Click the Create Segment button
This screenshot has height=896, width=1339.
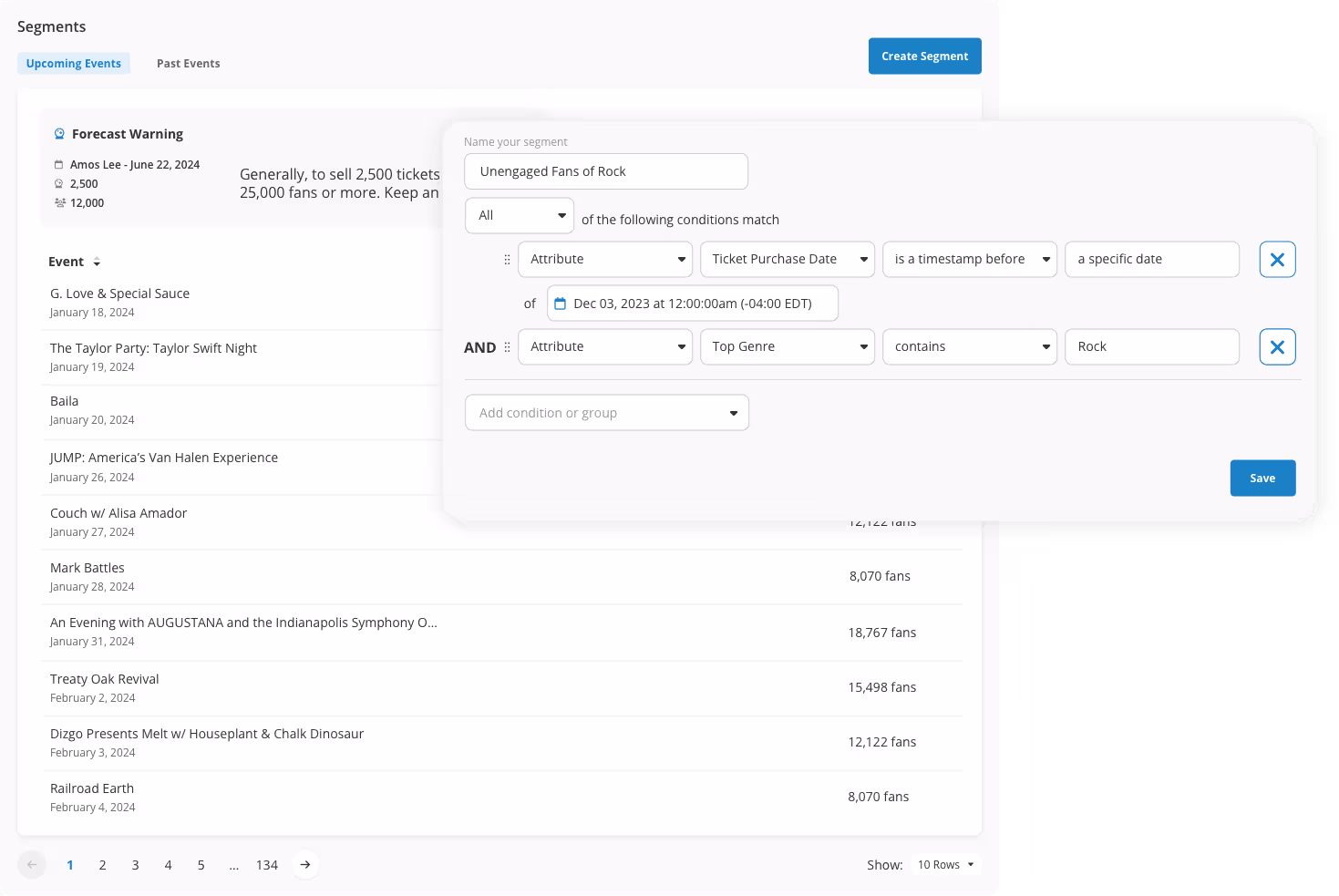point(925,57)
